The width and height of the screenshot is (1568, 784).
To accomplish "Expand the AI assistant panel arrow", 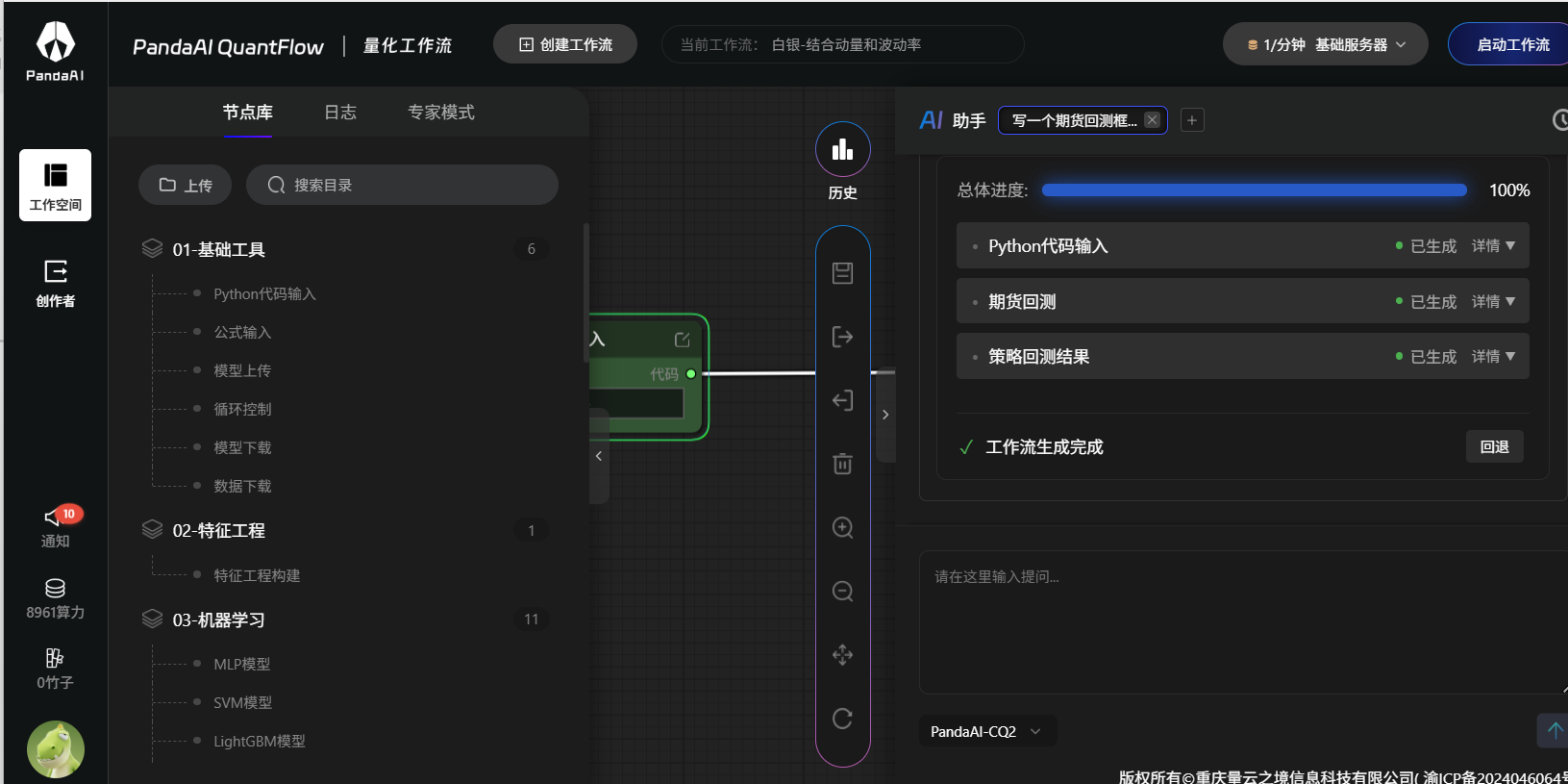I will (885, 415).
